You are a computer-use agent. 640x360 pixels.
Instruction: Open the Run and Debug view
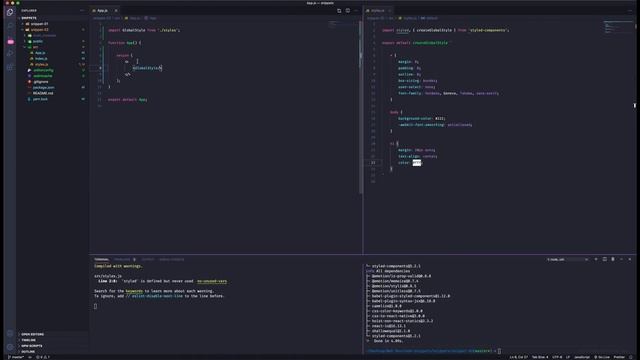point(10,53)
